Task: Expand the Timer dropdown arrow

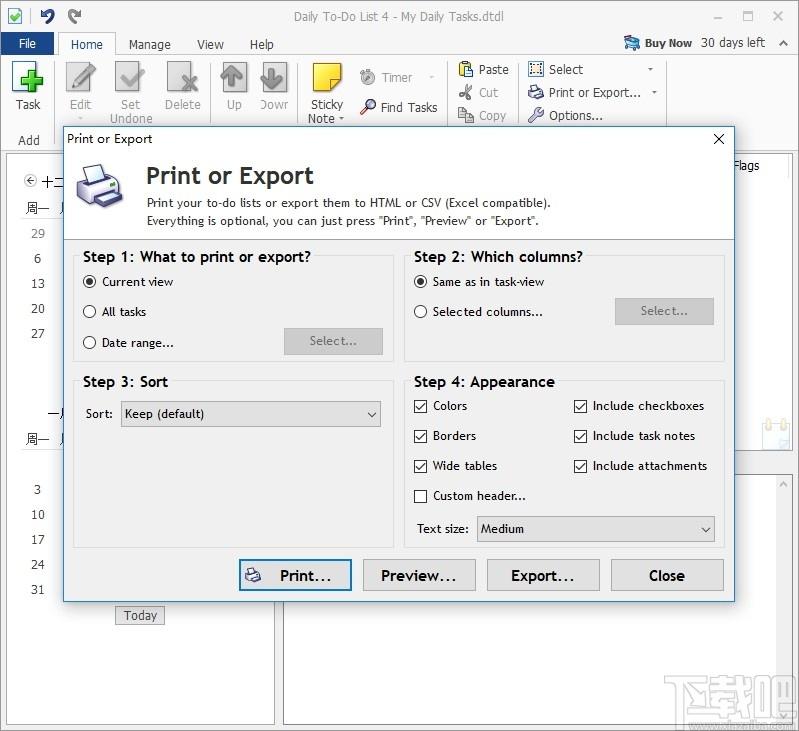Action: [432, 77]
